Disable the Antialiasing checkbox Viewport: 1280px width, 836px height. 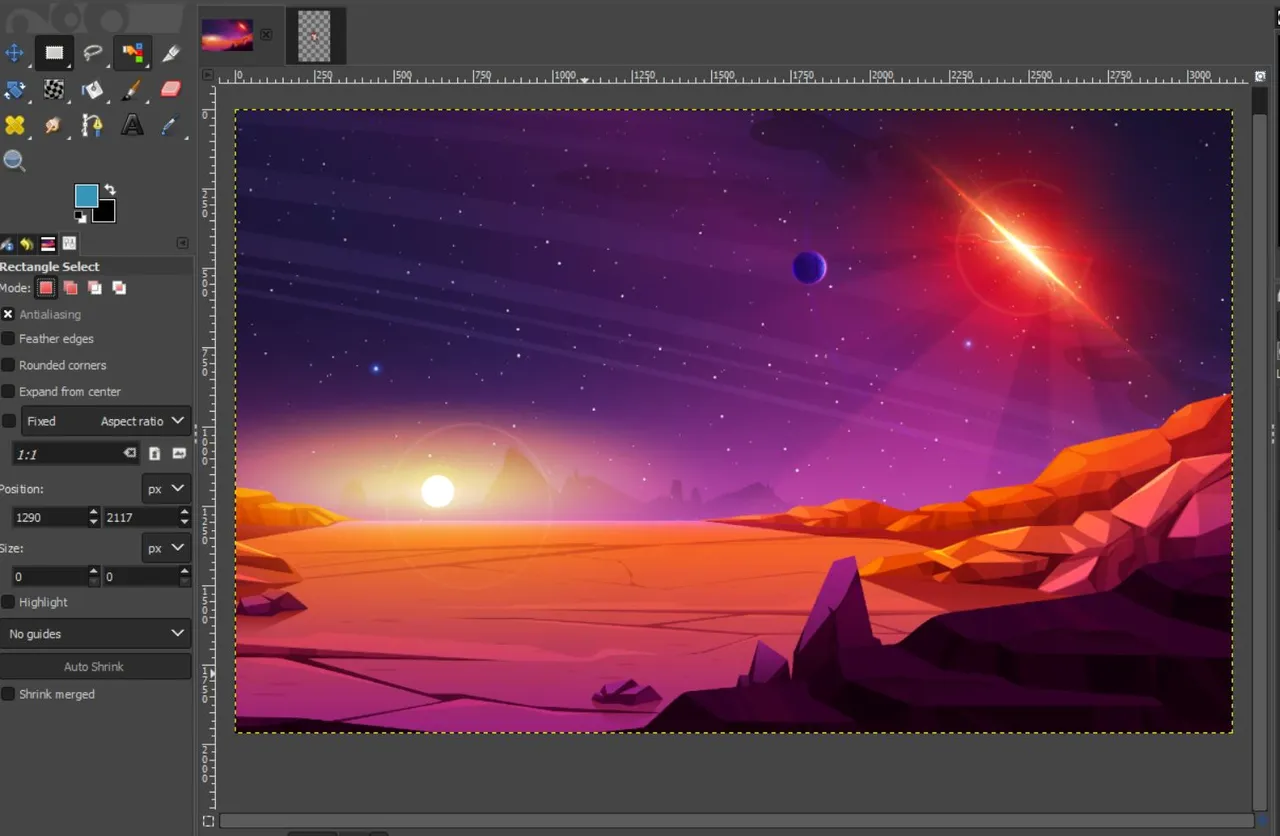tap(8, 314)
